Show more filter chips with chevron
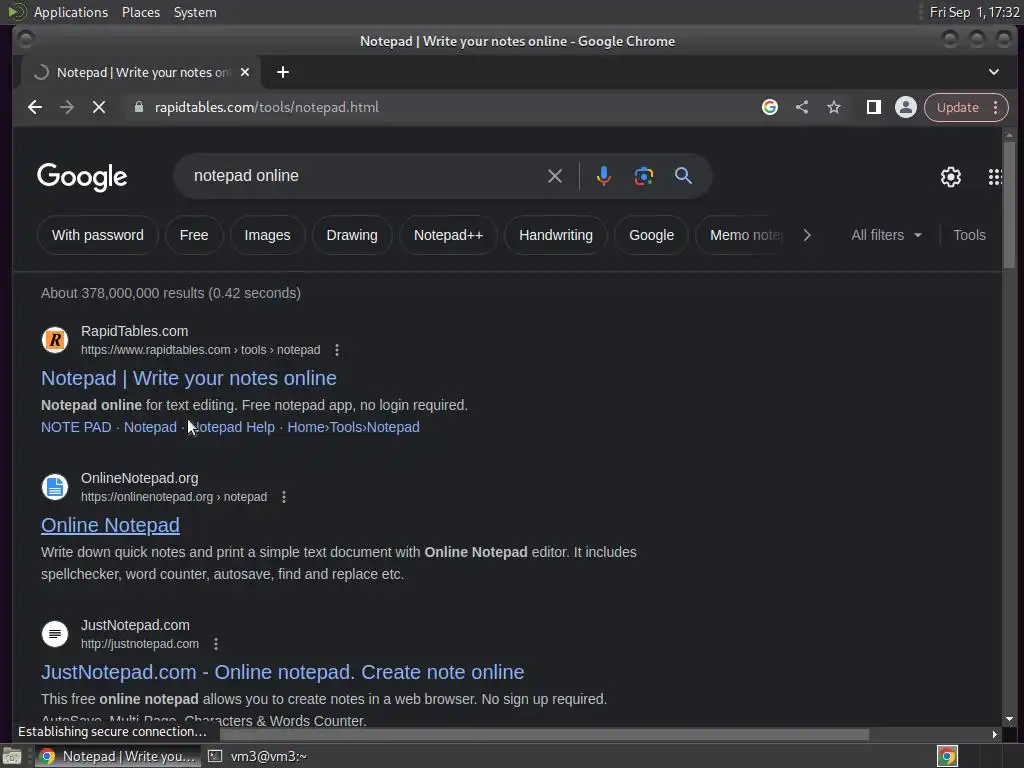The width and height of the screenshot is (1024, 768). tap(807, 235)
